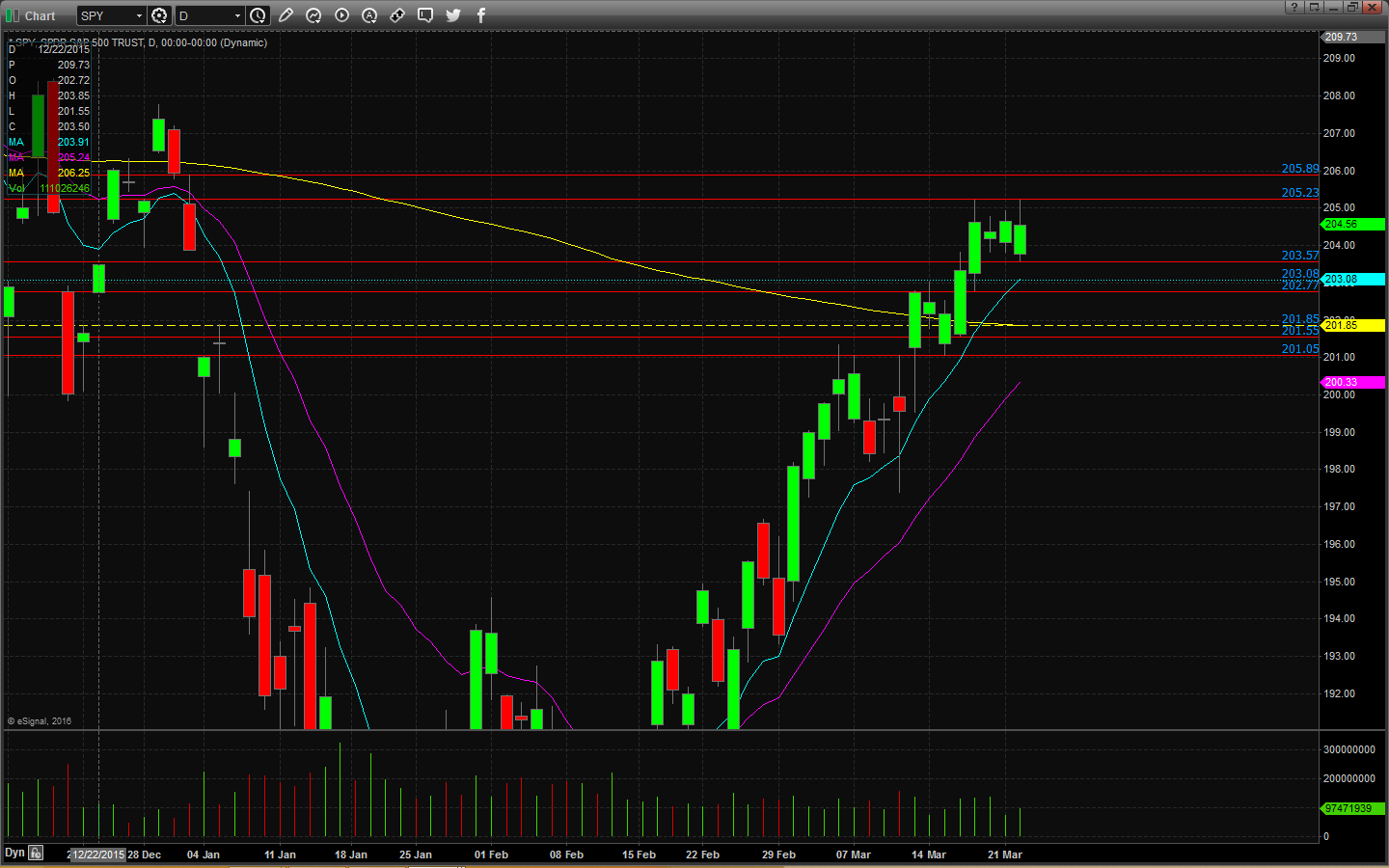
Task: Open the symbol settings gear menu
Action: 159,15
